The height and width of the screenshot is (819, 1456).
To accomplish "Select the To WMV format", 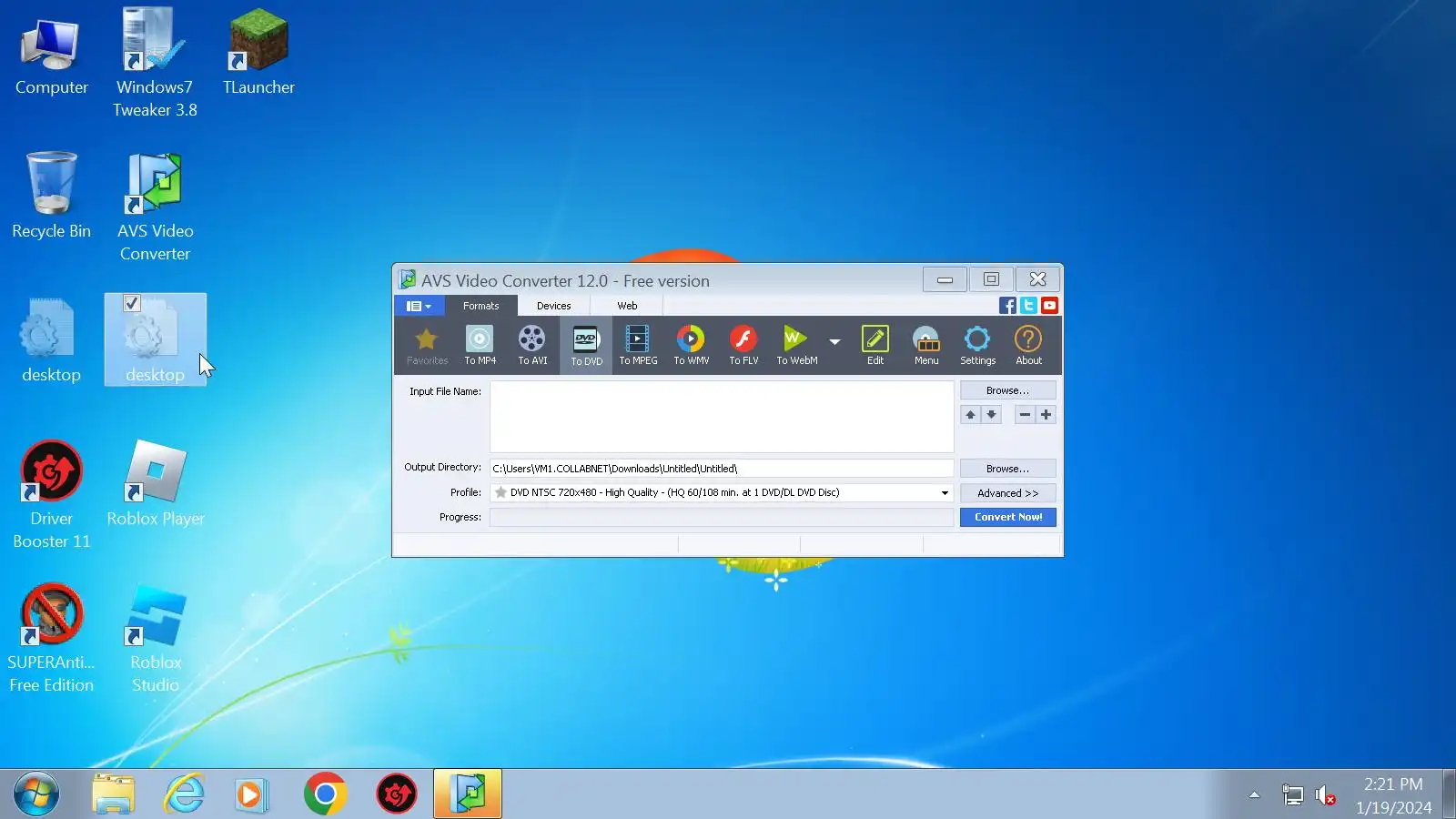I will [691, 346].
